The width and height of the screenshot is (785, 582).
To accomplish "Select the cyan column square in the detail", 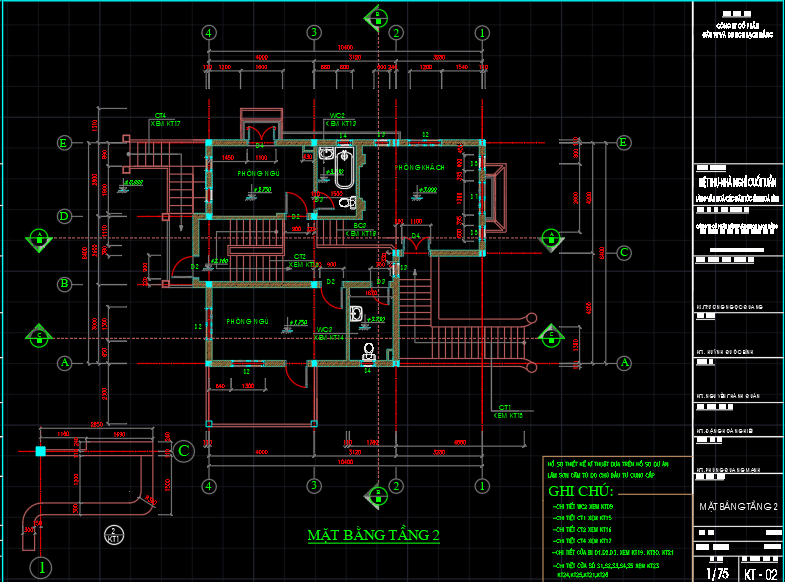I will (x=41, y=452).
